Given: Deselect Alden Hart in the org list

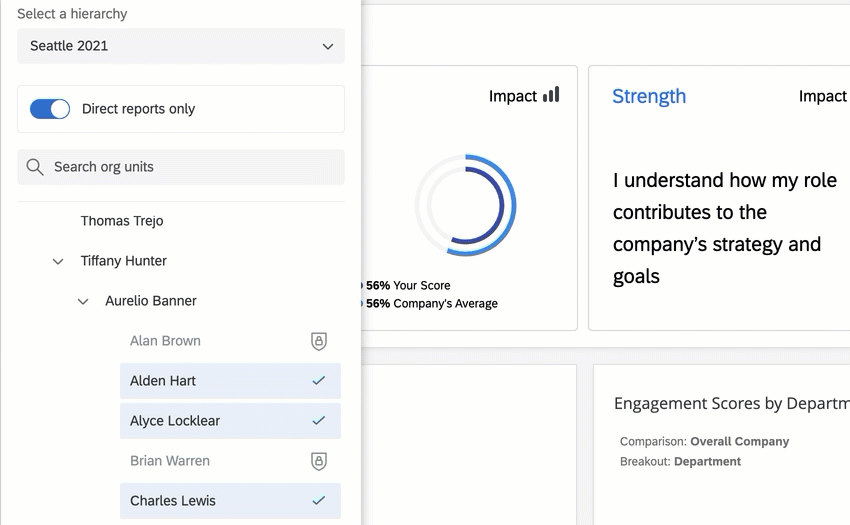Looking at the screenshot, I should point(163,381).
